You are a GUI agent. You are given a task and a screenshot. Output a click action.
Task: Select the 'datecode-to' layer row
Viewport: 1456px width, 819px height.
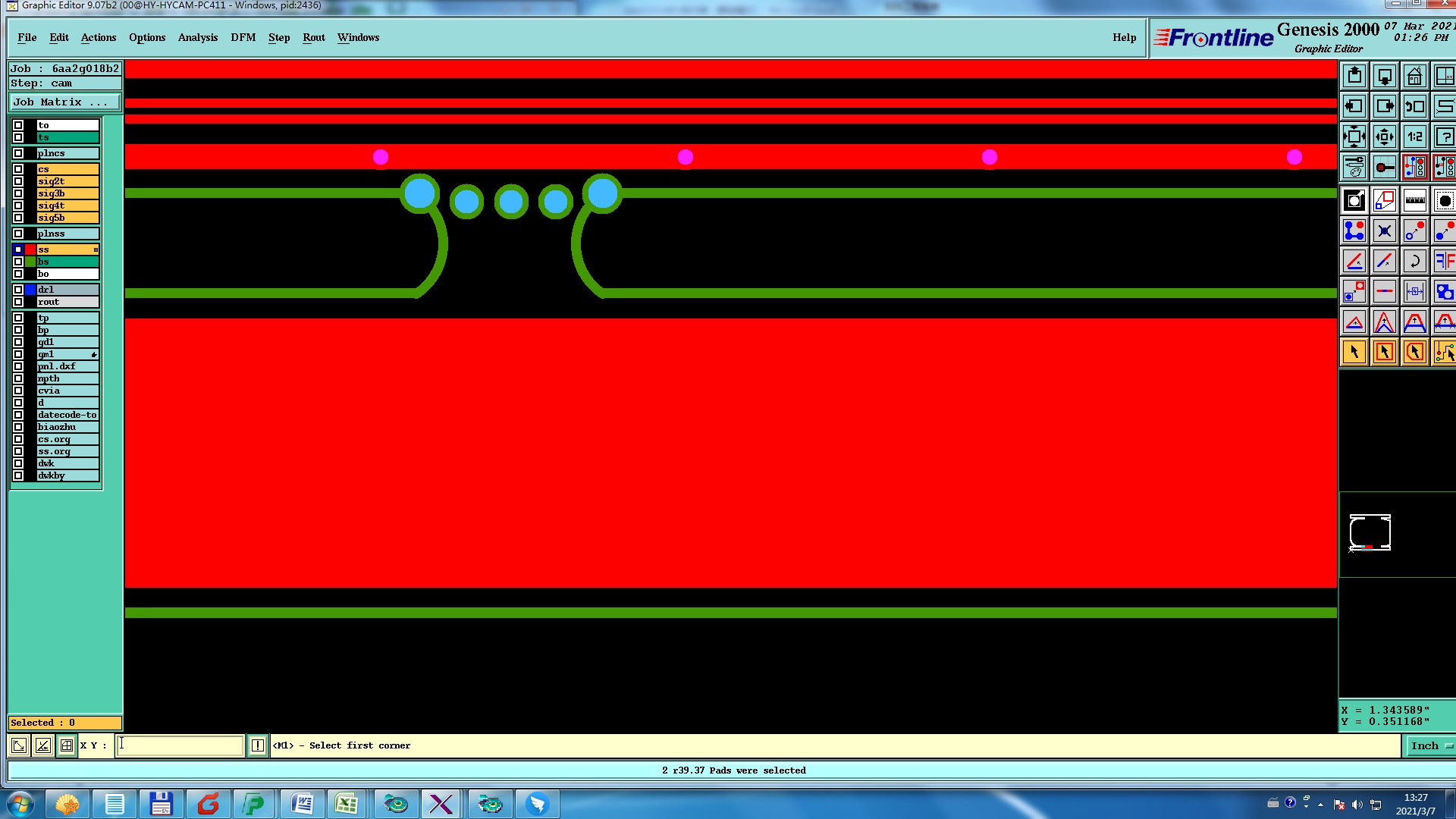pos(67,415)
